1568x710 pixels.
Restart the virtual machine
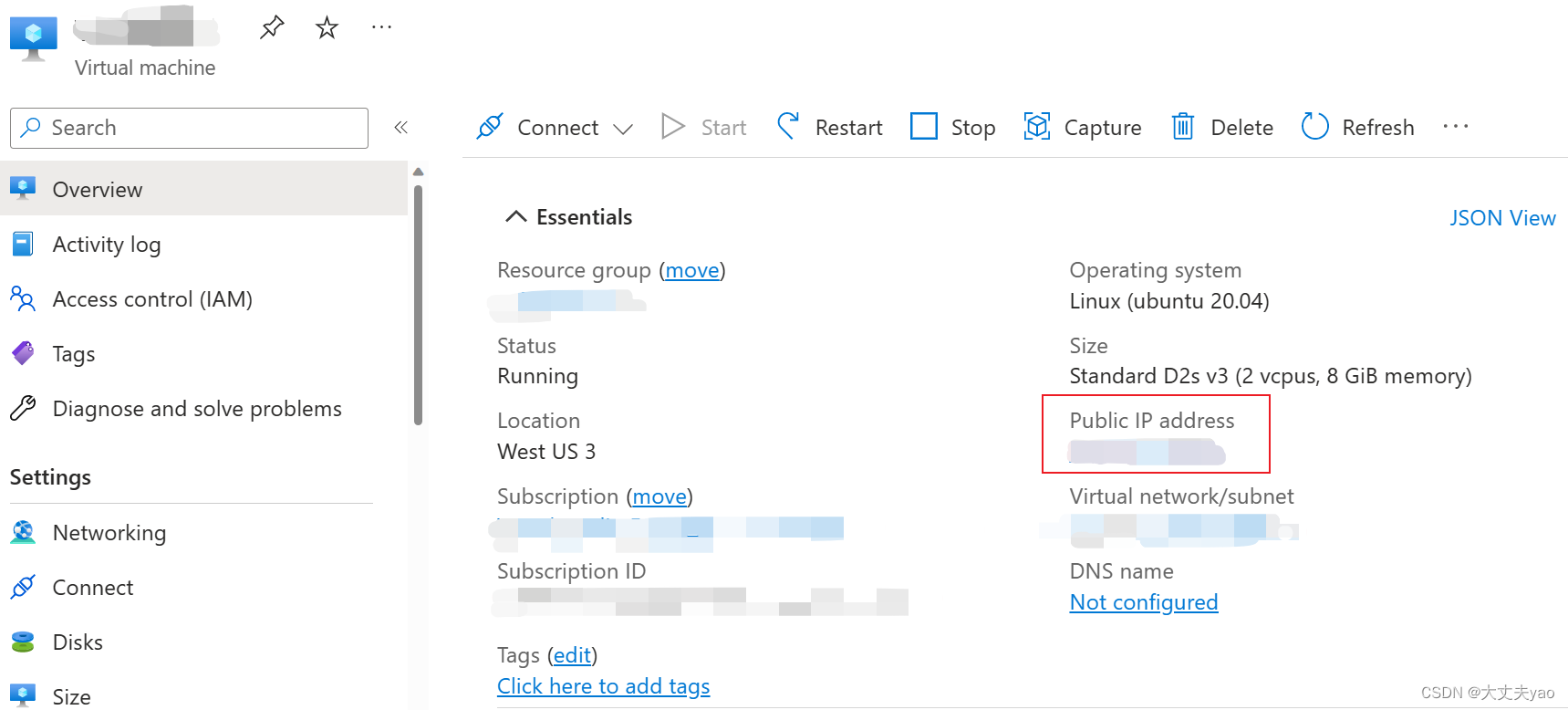point(829,127)
